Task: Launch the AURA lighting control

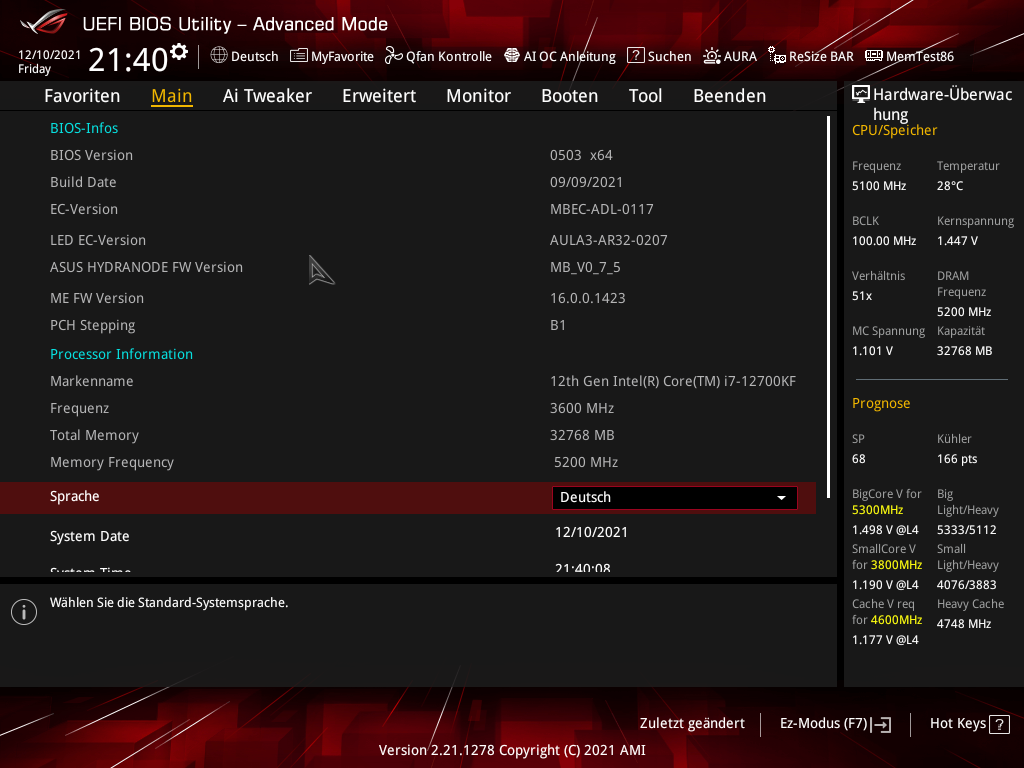Action: click(730, 56)
